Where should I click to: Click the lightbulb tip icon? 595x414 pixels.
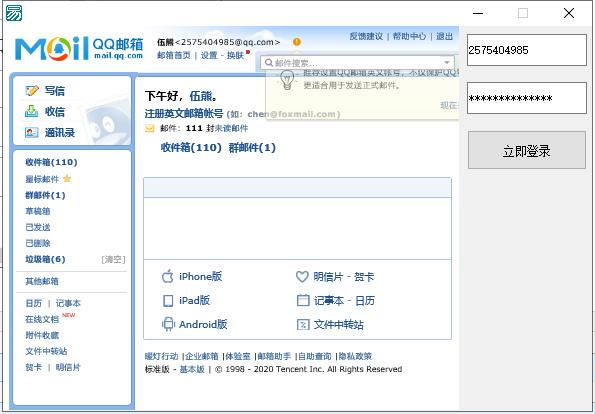click(287, 80)
